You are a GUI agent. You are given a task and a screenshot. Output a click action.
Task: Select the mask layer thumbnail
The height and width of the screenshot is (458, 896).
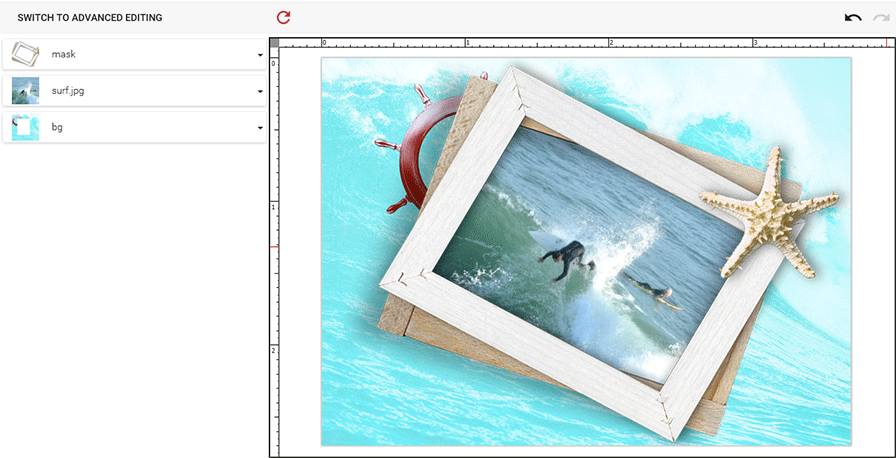coord(26,54)
